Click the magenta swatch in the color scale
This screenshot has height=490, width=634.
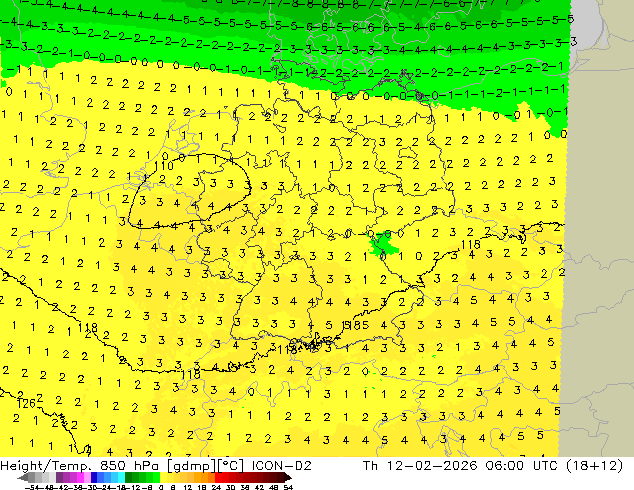pos(80,478)
